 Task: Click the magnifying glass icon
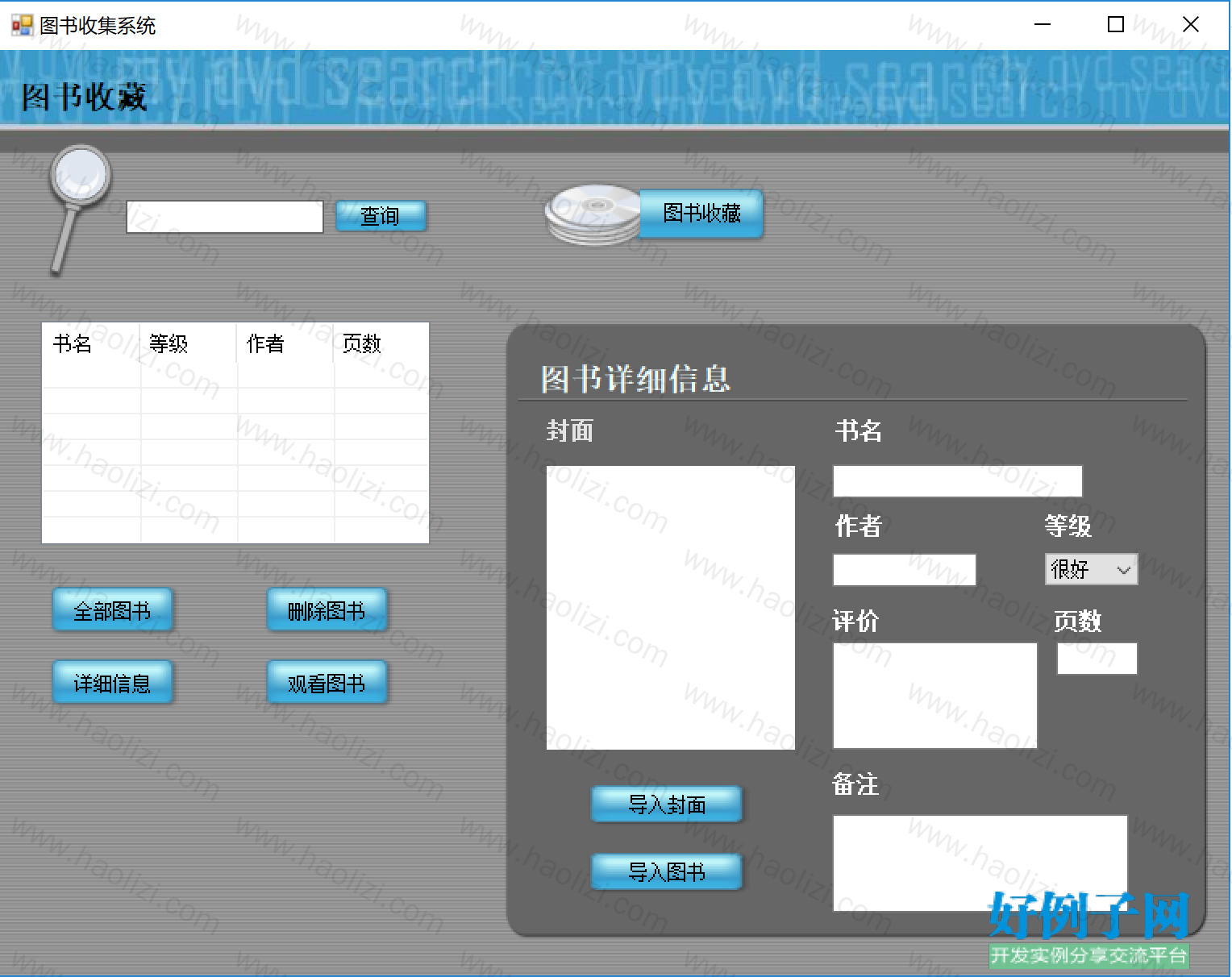coord(79,208)
